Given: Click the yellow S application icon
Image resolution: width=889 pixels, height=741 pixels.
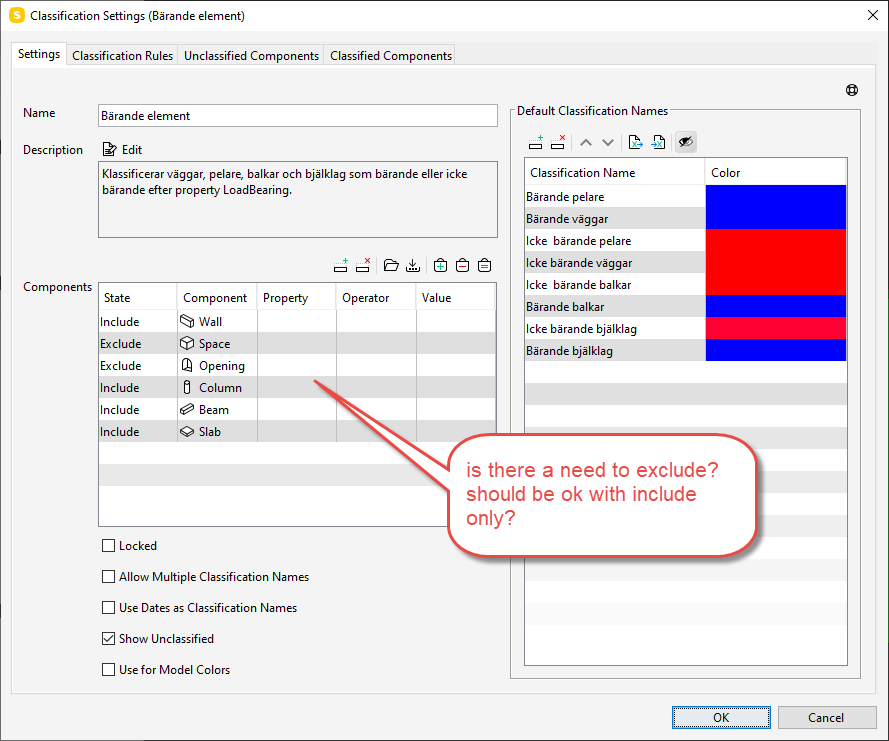Looking at the screenshot, I should click(x=17, y=15).
